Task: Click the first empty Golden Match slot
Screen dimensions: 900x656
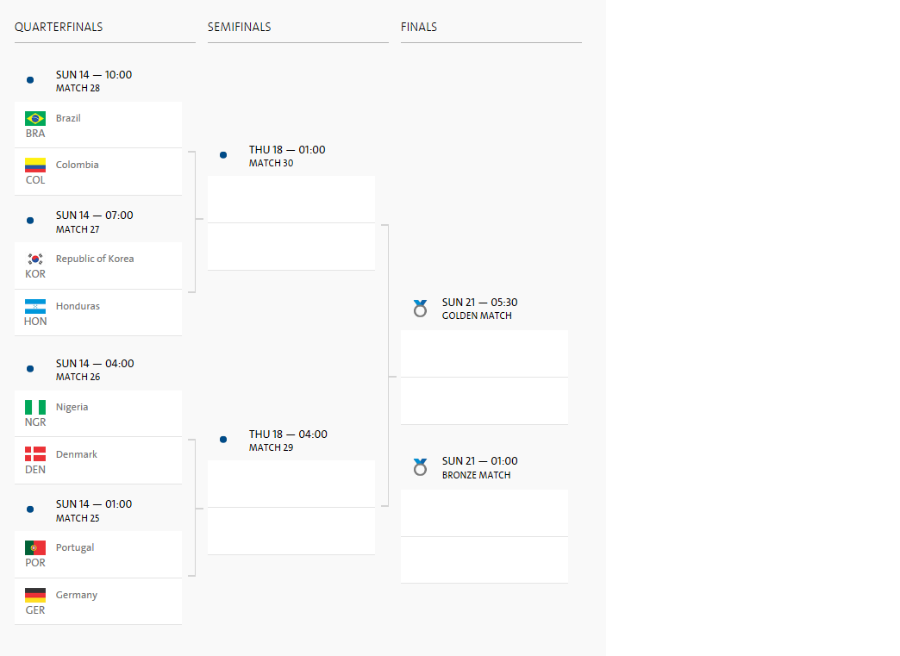Action: [x=484, y=354]
